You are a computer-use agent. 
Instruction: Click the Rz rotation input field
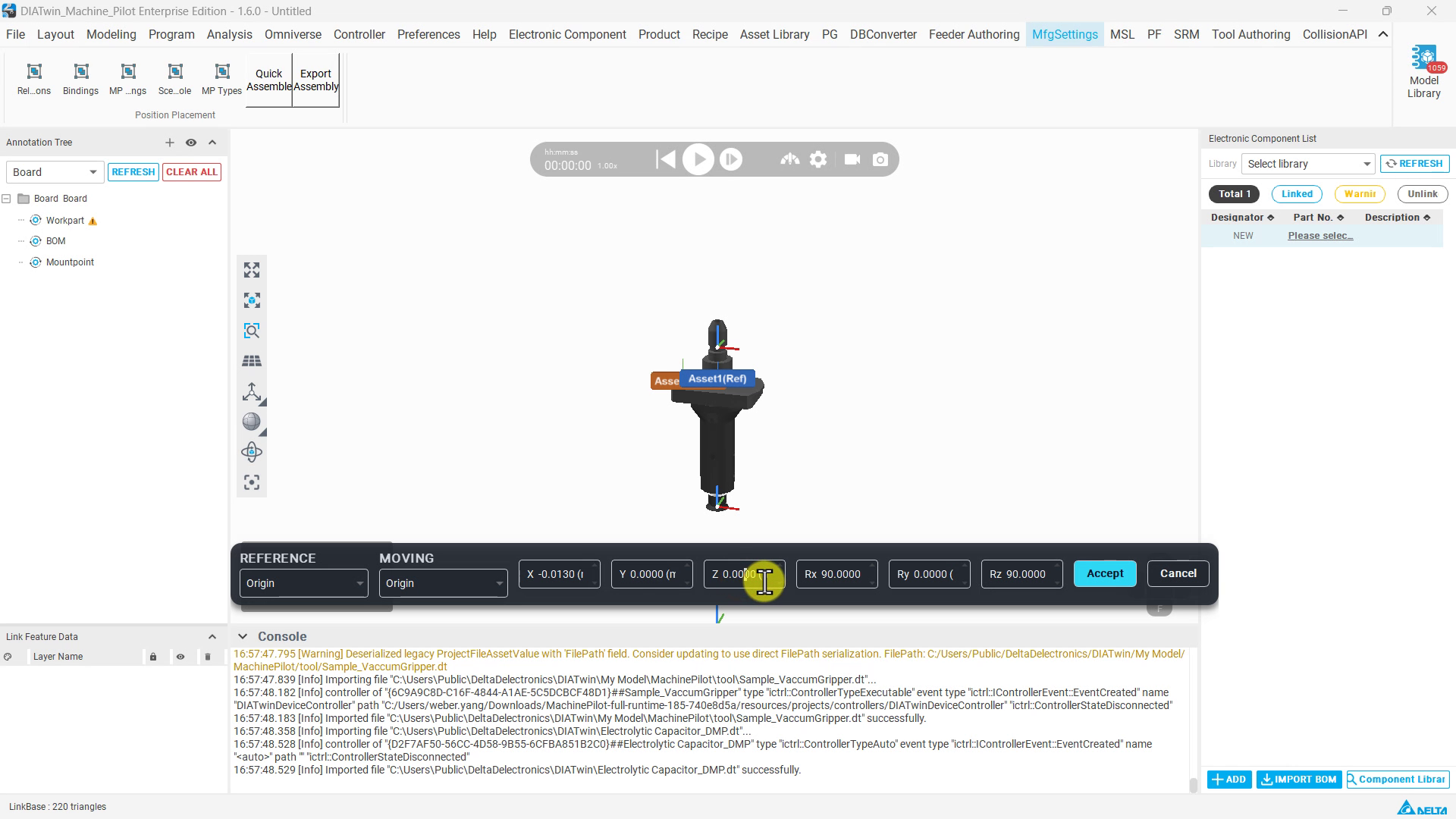tap(1021, 574)
